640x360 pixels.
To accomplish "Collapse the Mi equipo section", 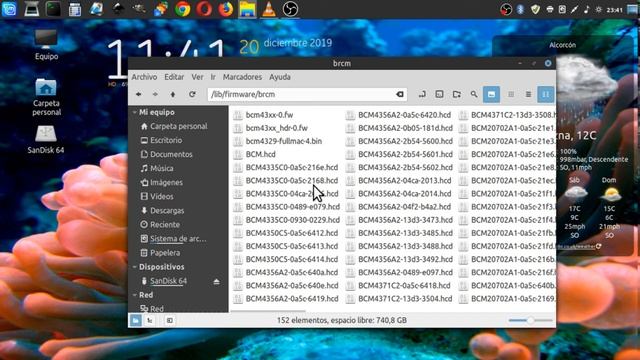I will pos(135,112).
